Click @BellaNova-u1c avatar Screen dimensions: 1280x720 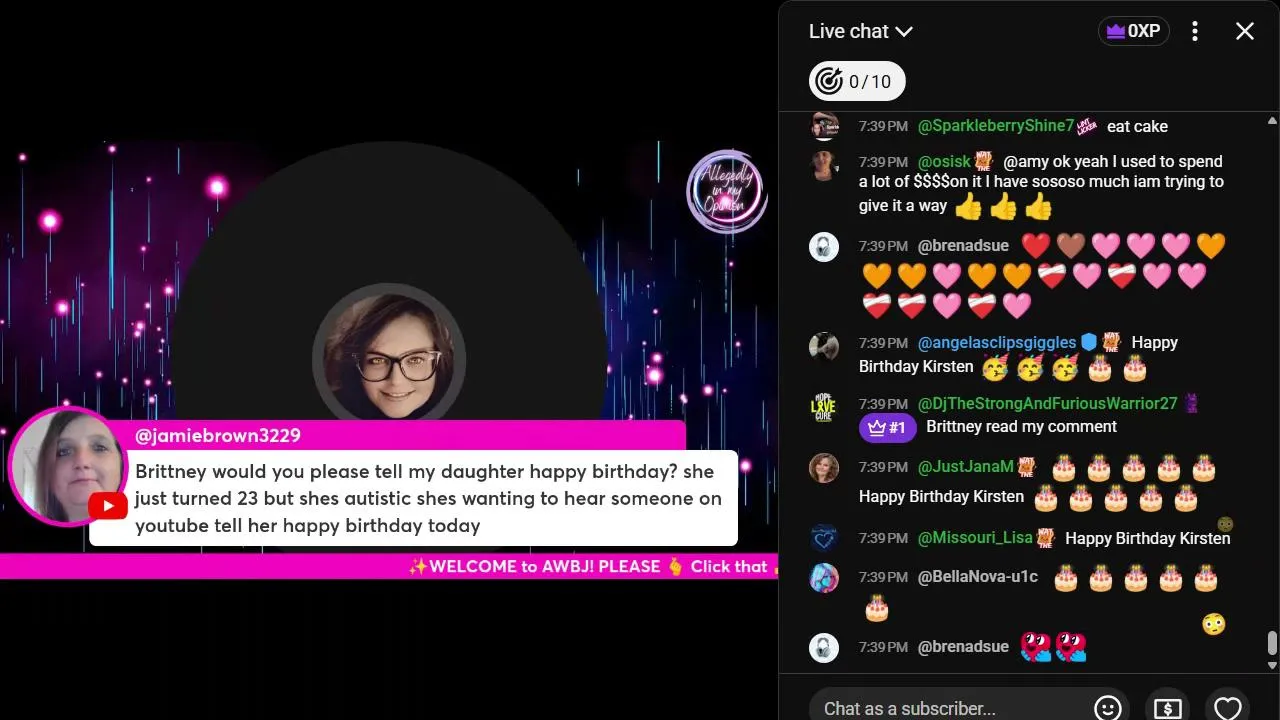[824, 578]
